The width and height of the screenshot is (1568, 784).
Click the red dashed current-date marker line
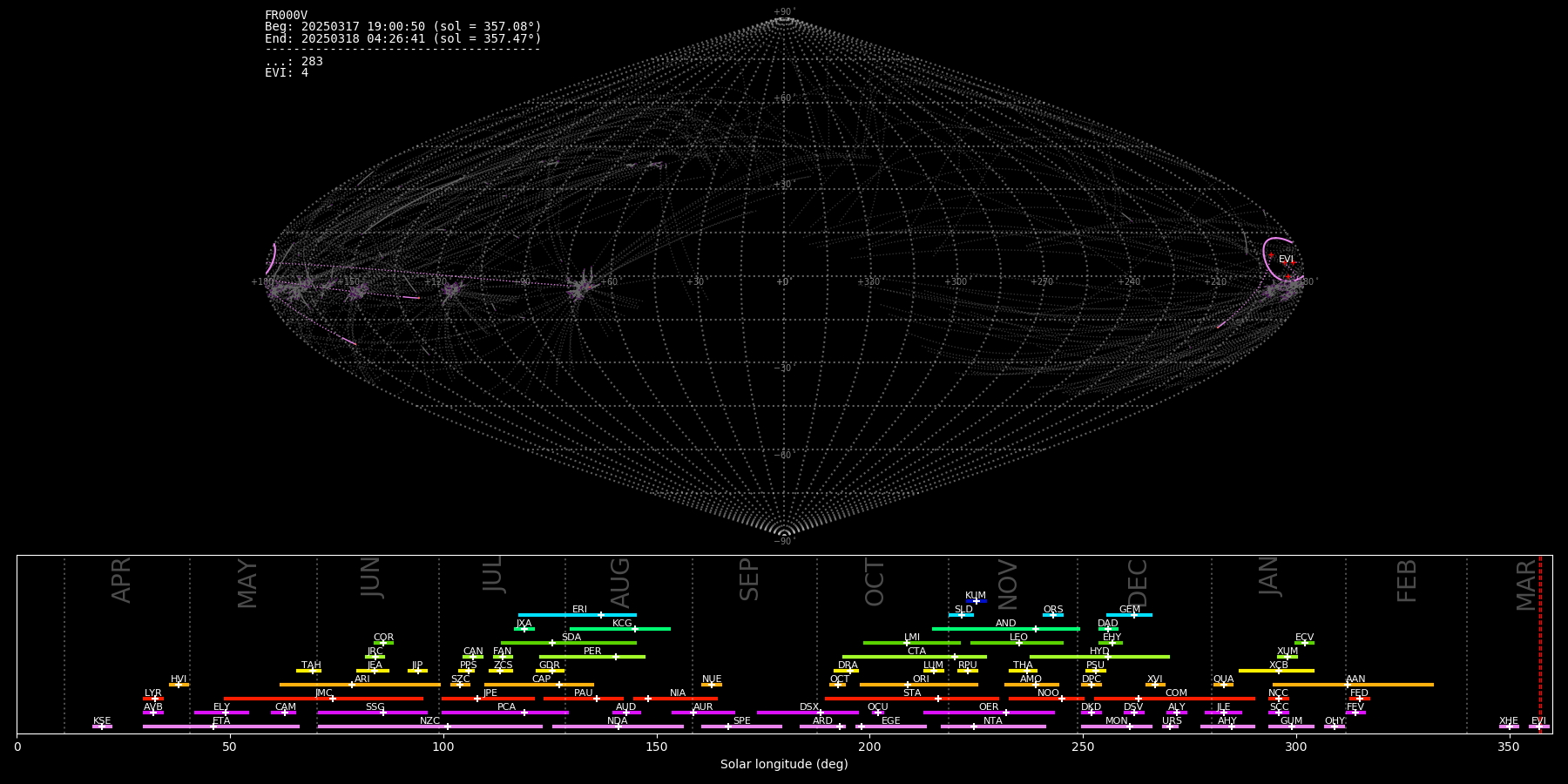[x=1540, y=644]
